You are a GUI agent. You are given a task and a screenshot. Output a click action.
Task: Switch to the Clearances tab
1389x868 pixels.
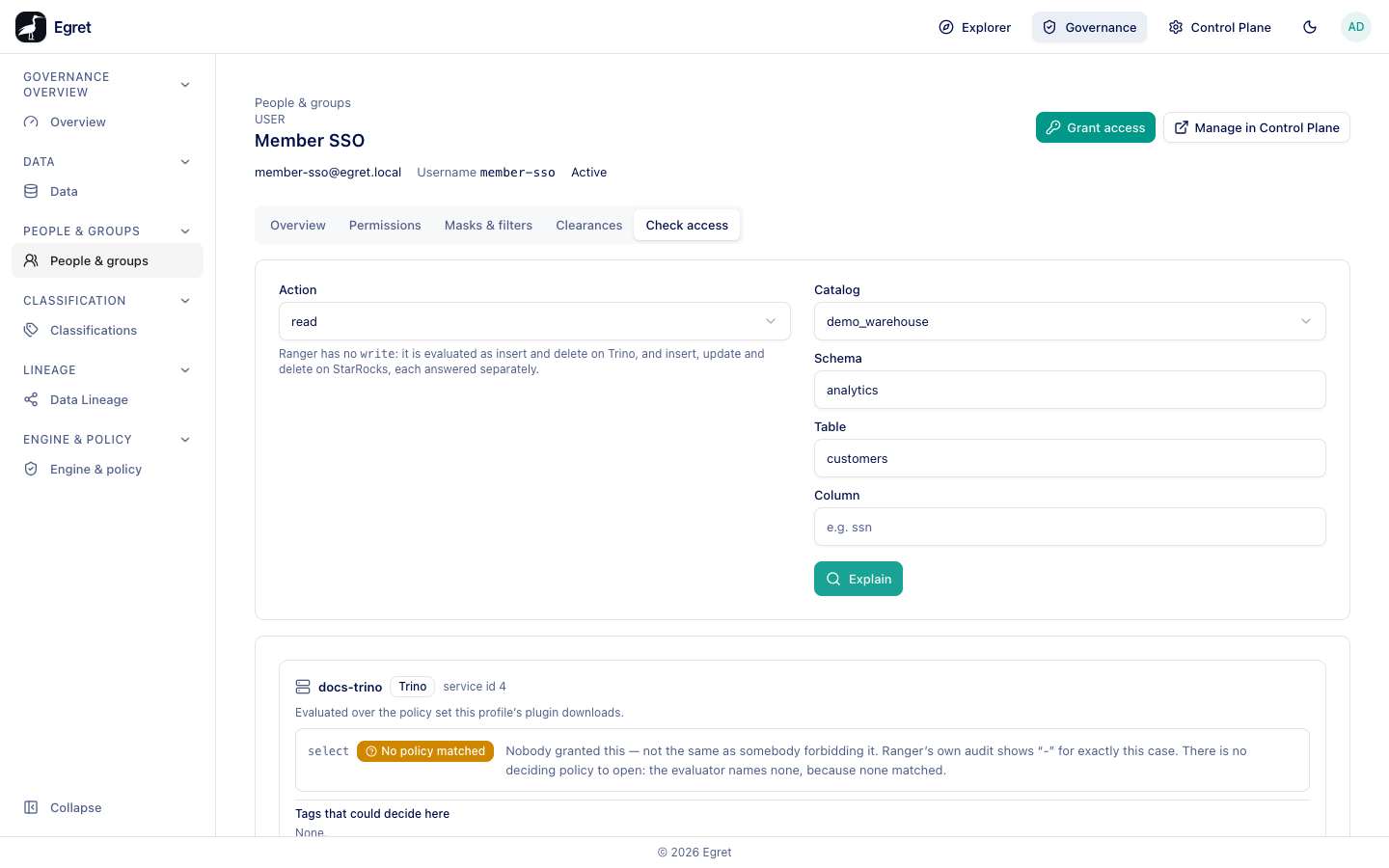point(589,226)
